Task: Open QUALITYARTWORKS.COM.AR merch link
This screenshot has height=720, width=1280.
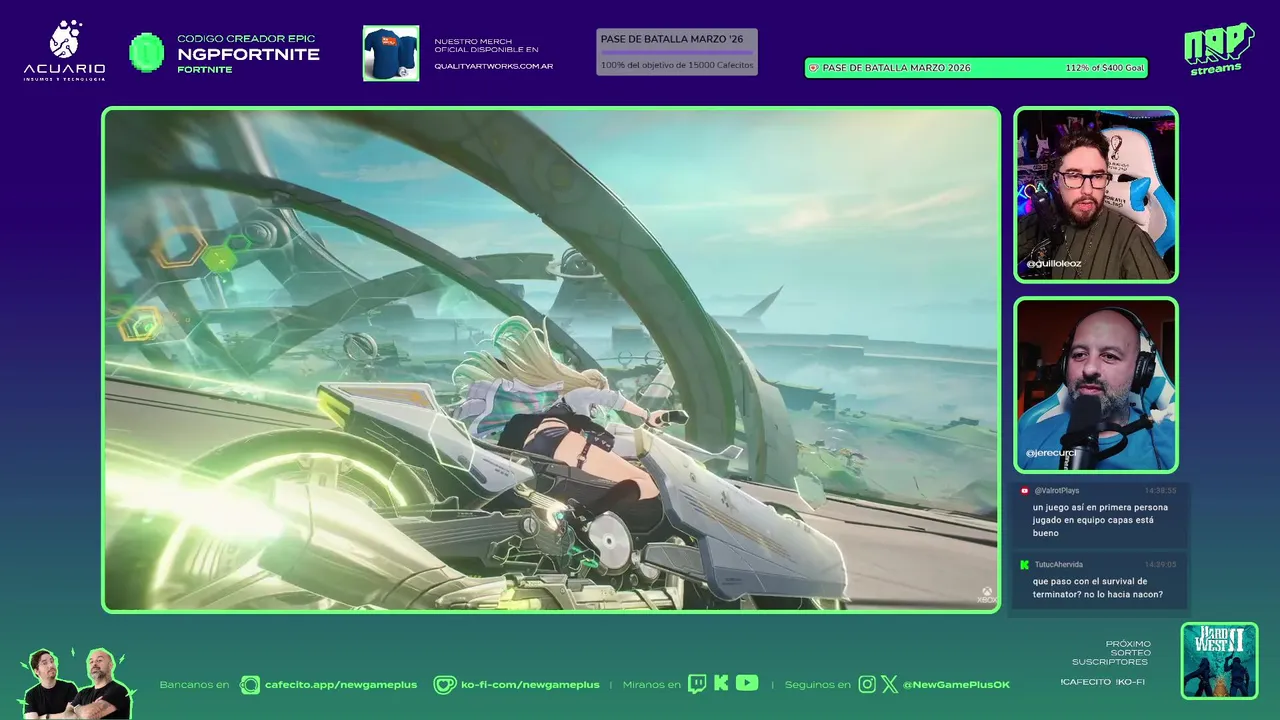Action: 493,66
